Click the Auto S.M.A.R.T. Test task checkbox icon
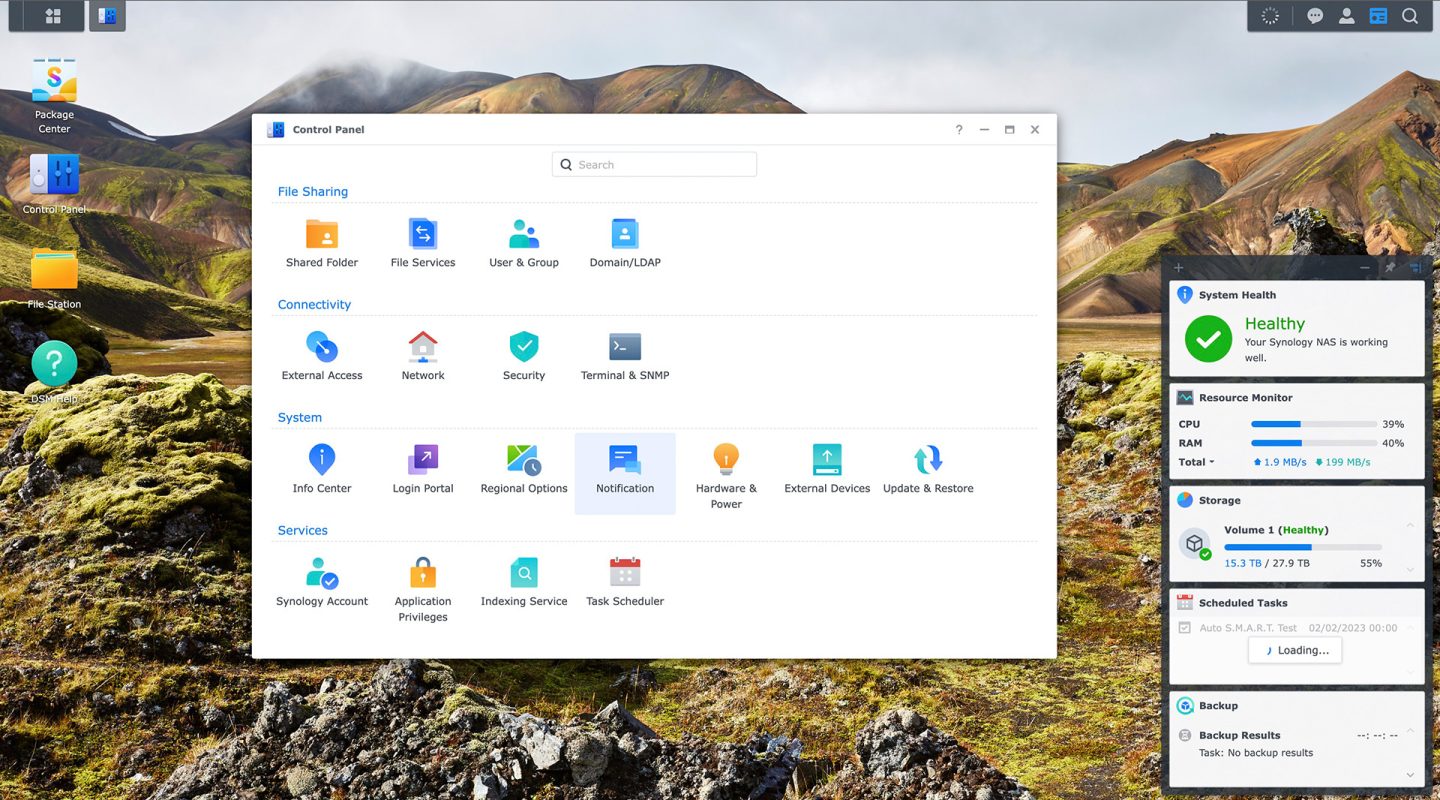 1185,628
